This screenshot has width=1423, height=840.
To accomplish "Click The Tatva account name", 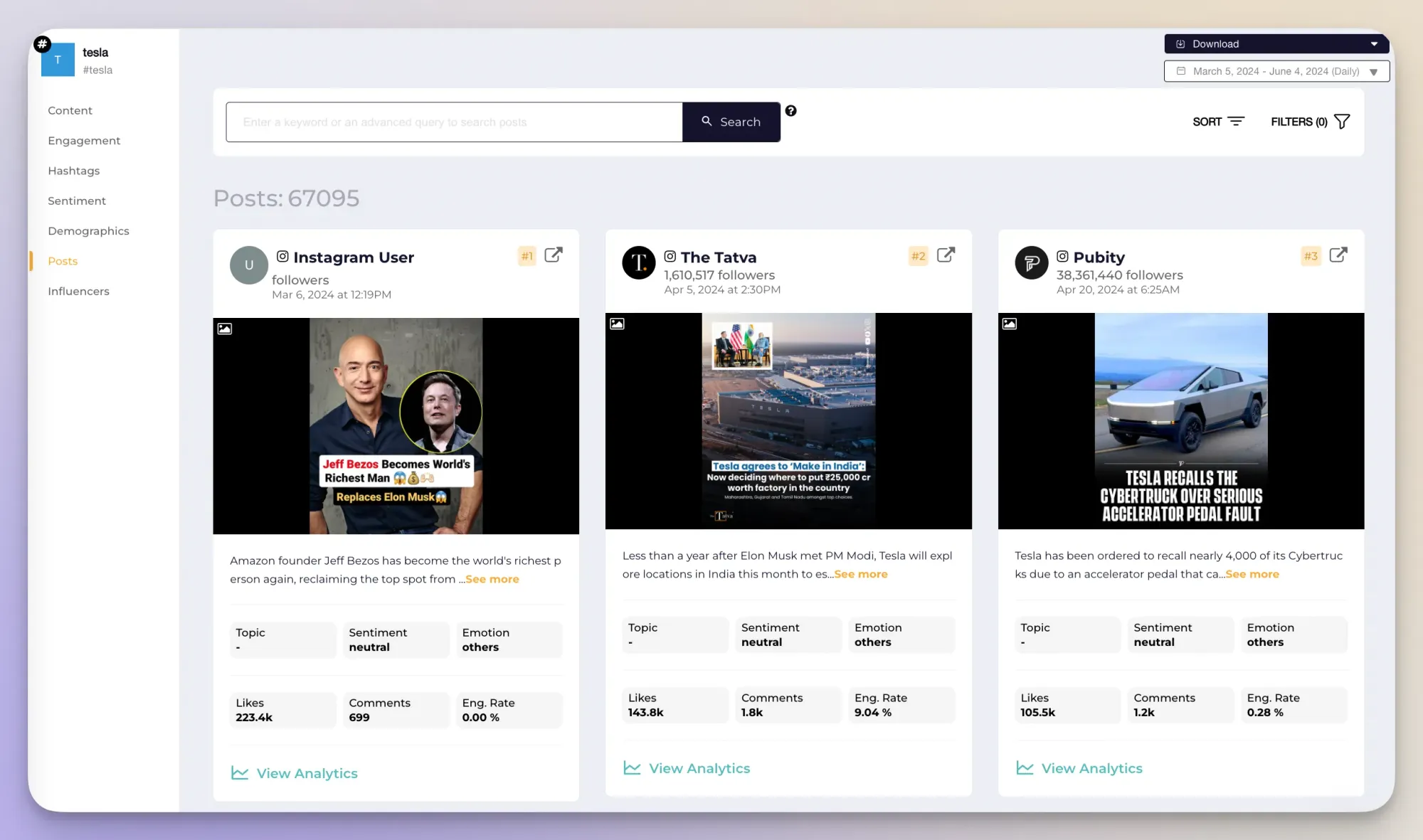I will tap(719, 257).
